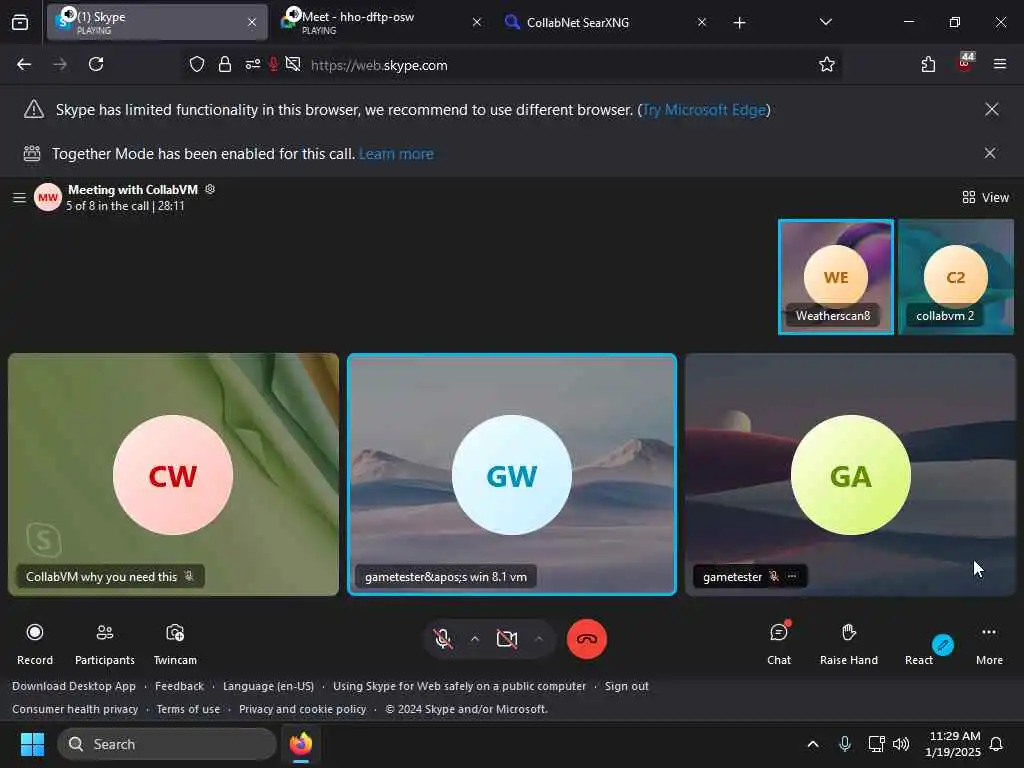The height and width of the screenshot is (768, 1024).
Task: Open Terms of use
Action: (x=188, y=709)
